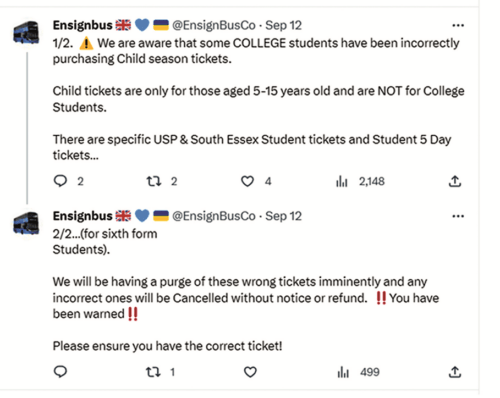Click @EnsignBusCo handle on first tweet
Image resolution: width=500 pixels, height=398 pixels.
(x=214, y=25)
